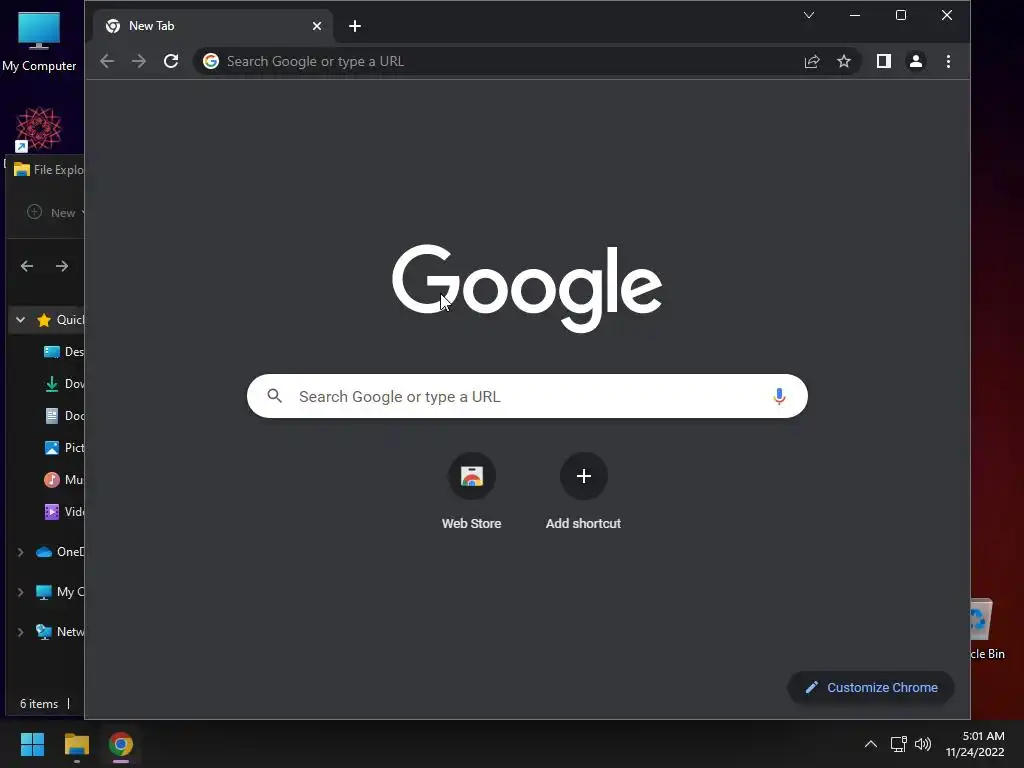This screenshot has height=768, width=1024.
Task: Expand OneDrive node in File Explorer
Action: tap(20, 552)
